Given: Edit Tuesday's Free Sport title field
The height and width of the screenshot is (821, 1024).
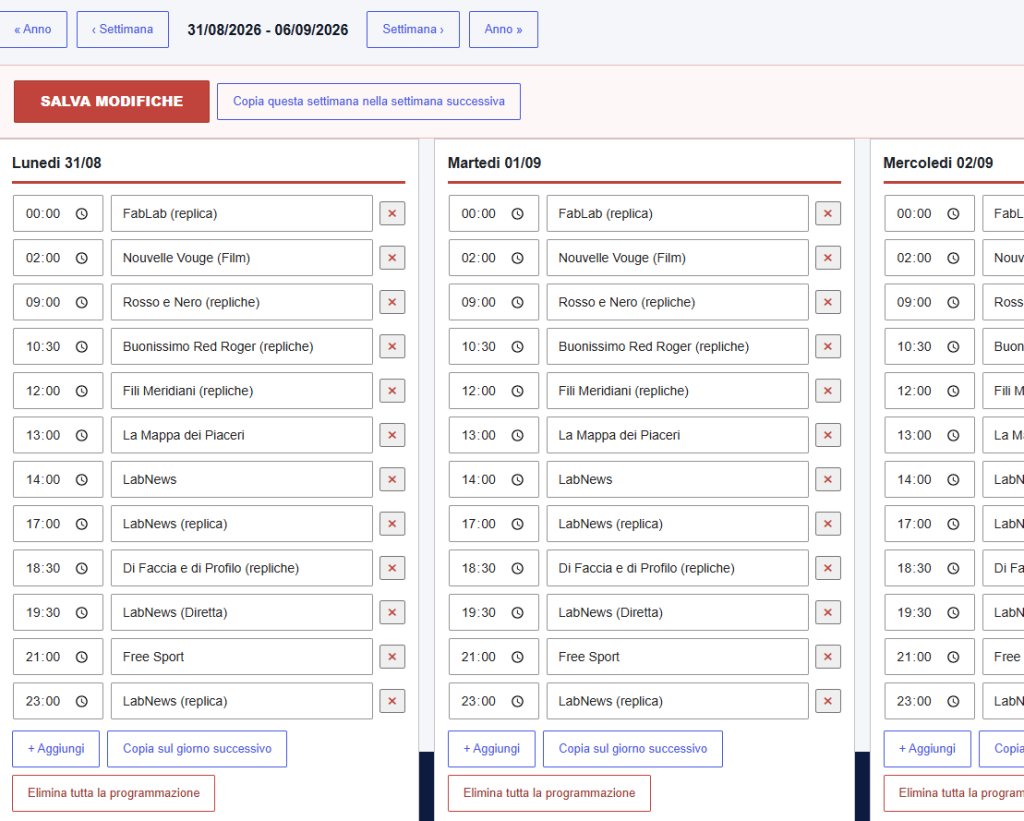Looking at the screenshot, I should pos(677,656).
